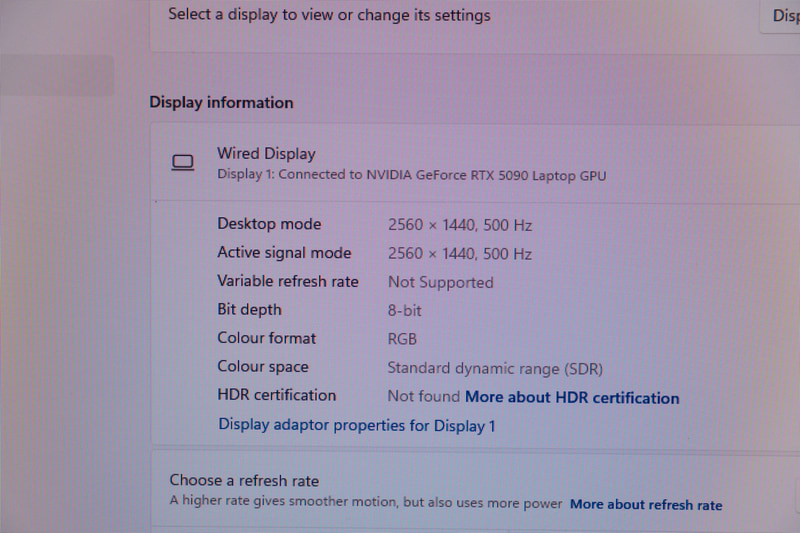Click Choose a refresh rate heading
The height and width of the screenshot is (533, 800).
(244, 480)
